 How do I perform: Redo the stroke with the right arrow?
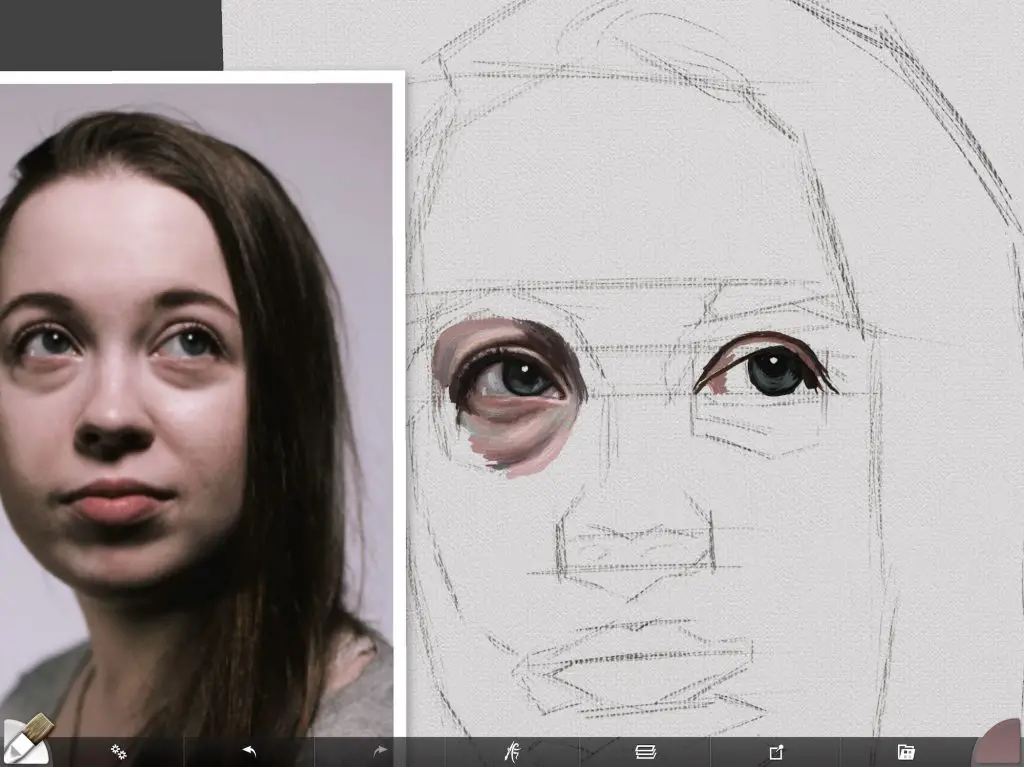pos(380,752)
